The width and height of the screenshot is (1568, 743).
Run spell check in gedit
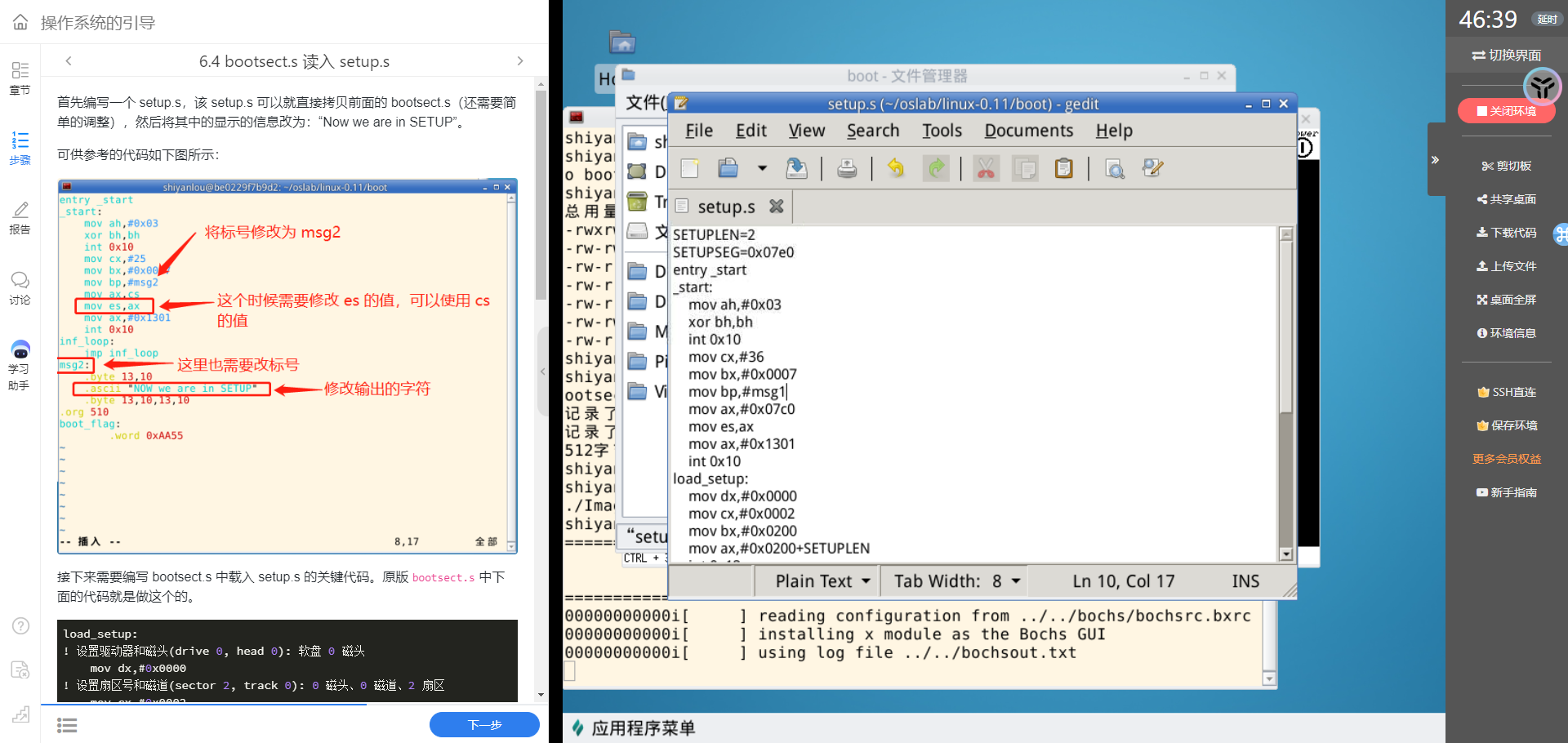click(1153, 168)
